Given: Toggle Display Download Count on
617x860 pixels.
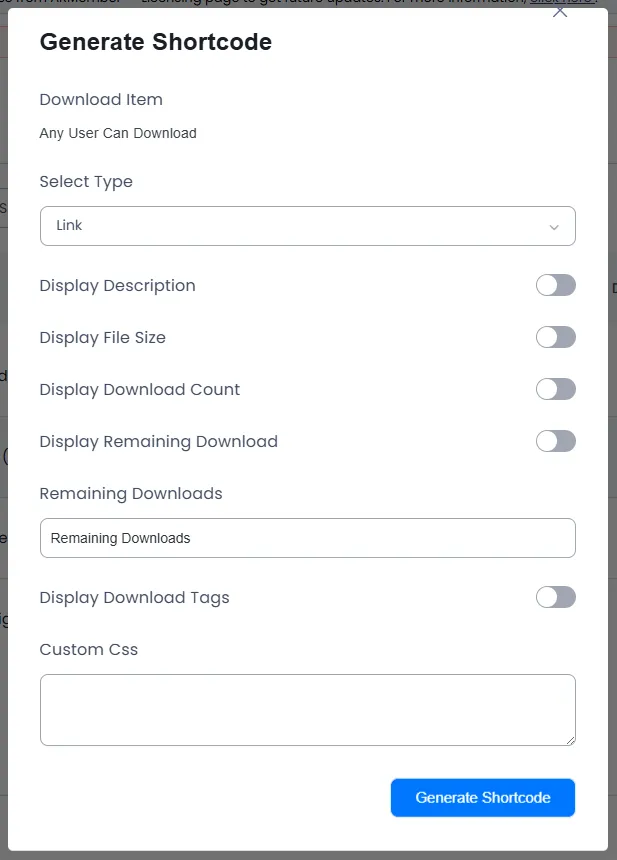Looking at the screenshot, I should 555,389.
